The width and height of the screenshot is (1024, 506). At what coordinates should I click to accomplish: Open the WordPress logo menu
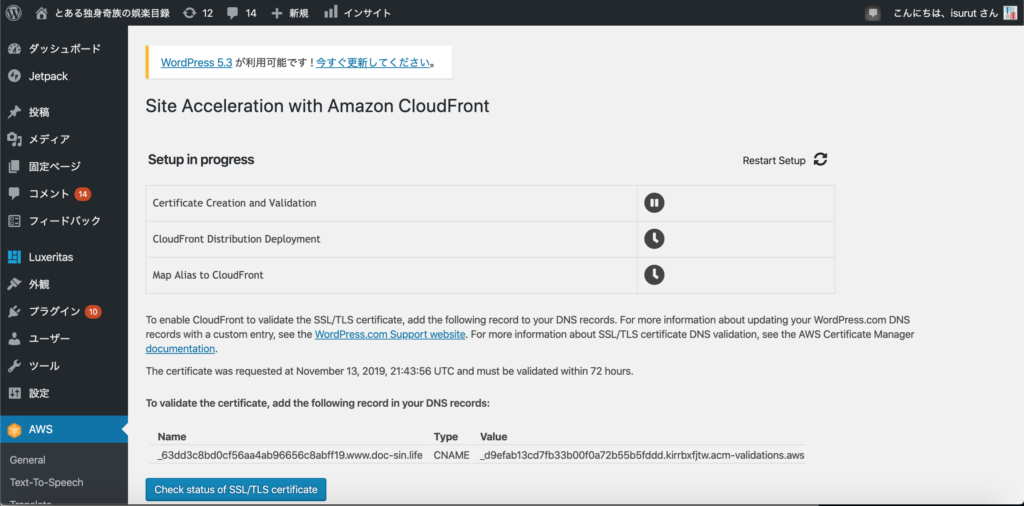[14, 12]
